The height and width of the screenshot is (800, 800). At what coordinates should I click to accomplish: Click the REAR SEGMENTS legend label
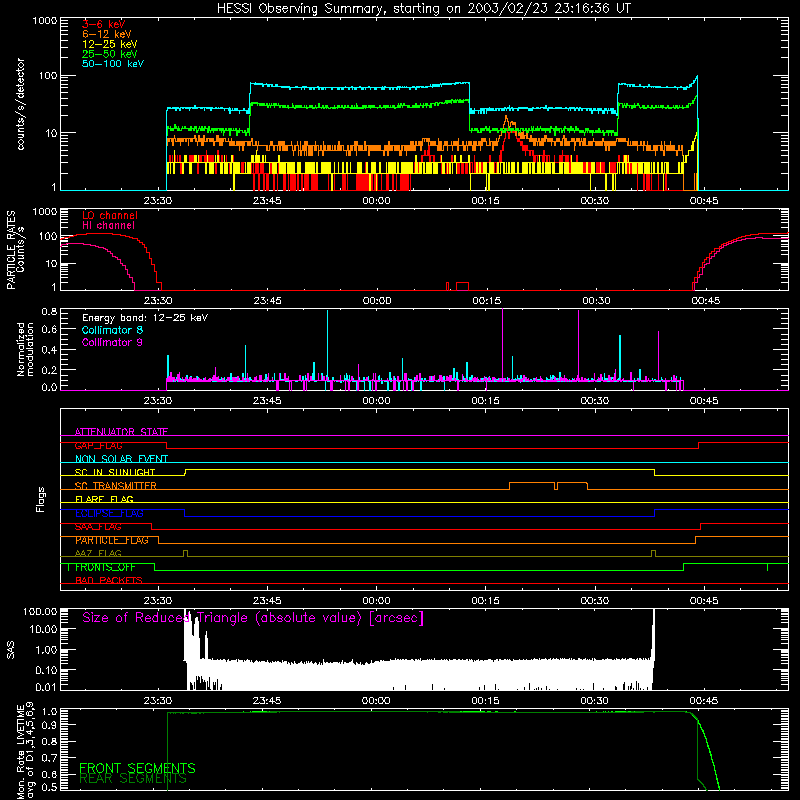(x=133, y=779)
